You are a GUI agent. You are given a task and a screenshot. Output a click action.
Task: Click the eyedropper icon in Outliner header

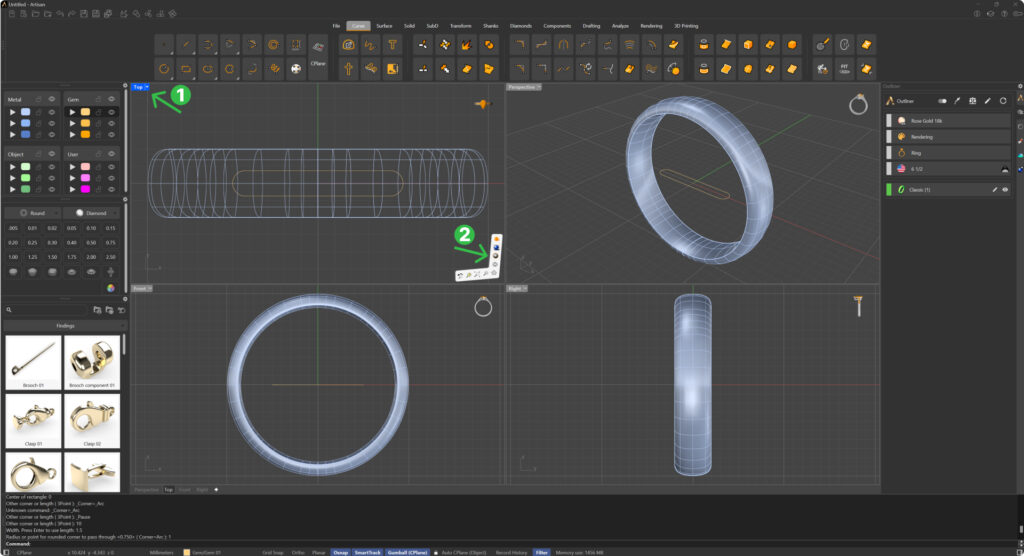[x=957, y=101]
